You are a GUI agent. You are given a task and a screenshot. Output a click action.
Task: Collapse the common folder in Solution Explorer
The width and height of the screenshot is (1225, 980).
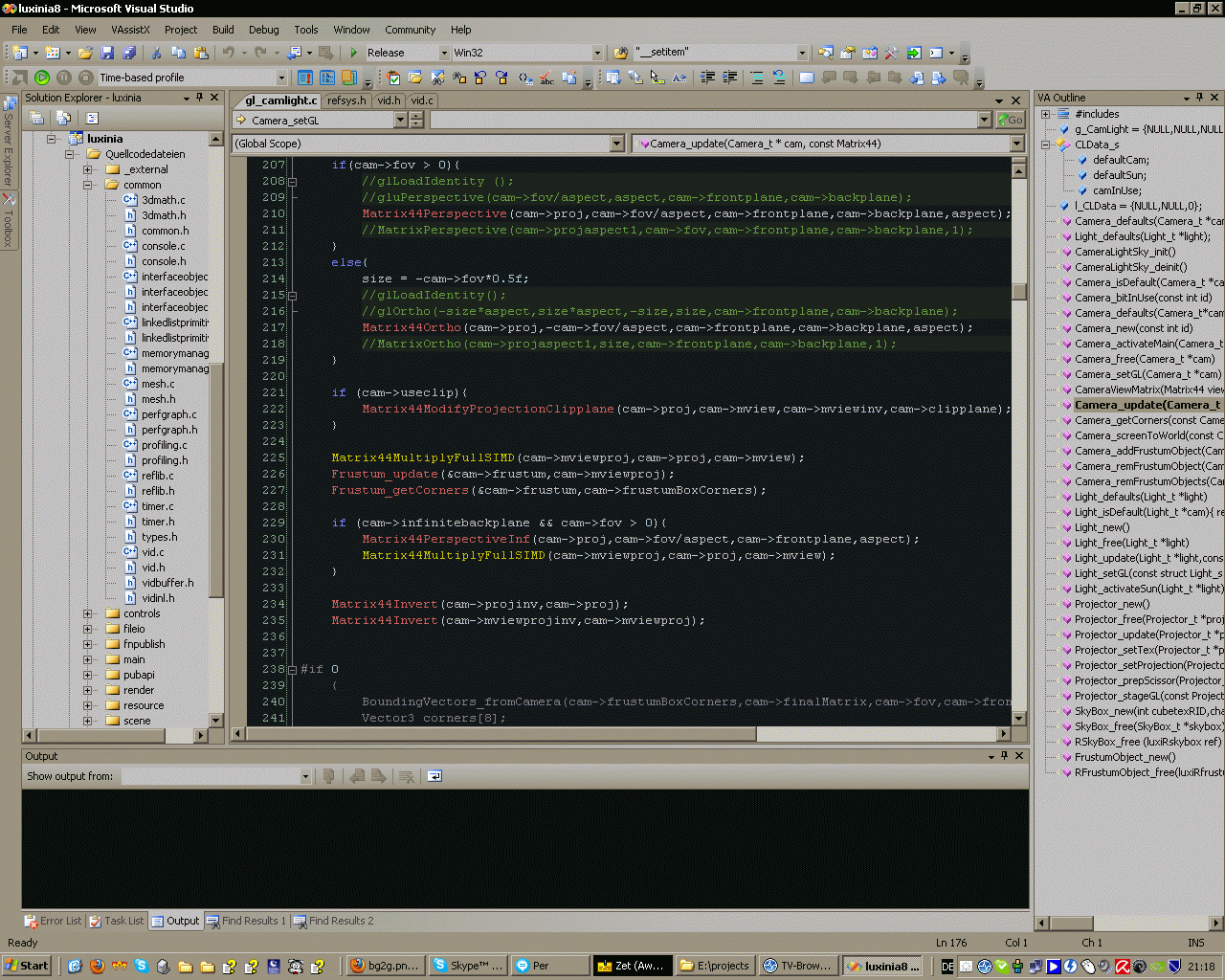[x=88, y=185]
